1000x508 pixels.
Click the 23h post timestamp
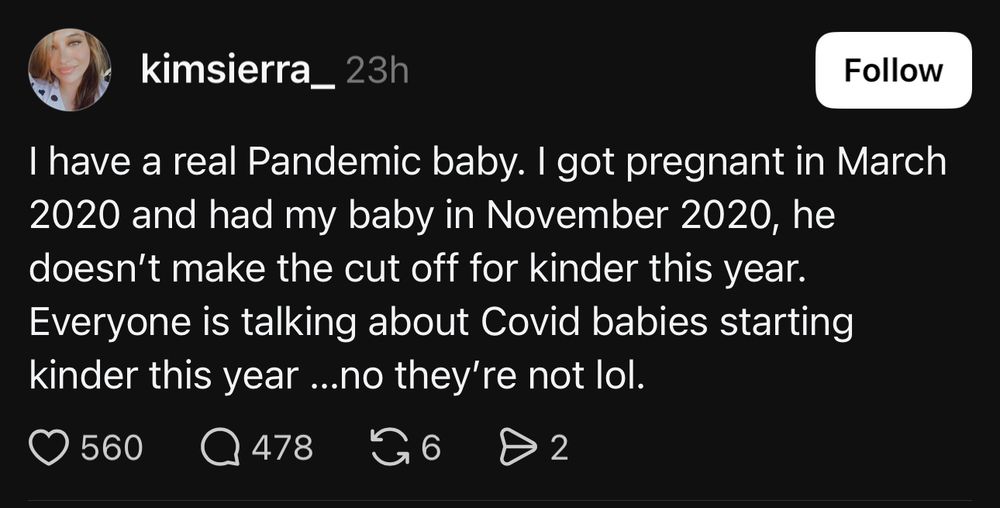(376, 71)
